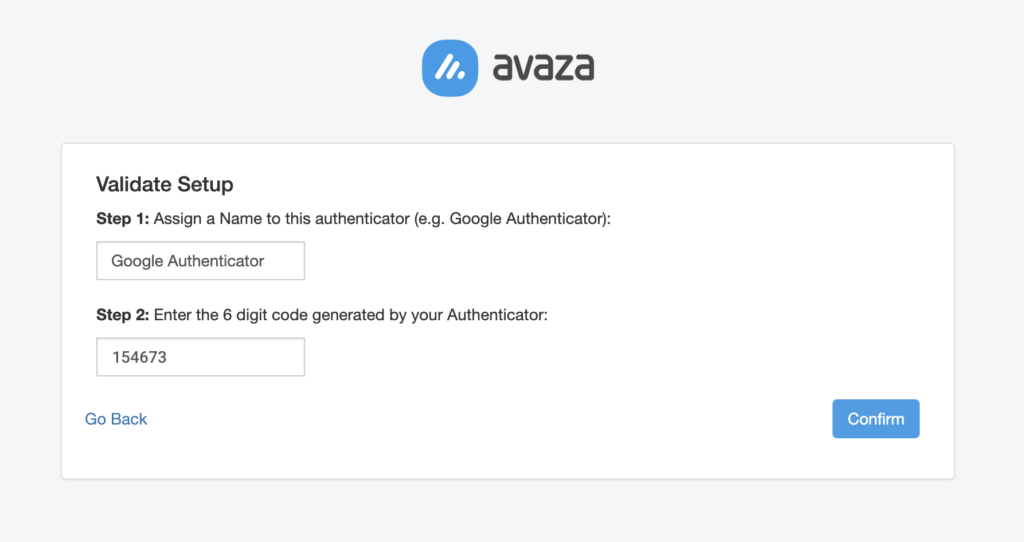Viewport: 1024px width, 542px height.
Task: Click the blue Avaza logo icon
Action: [450, 68]
